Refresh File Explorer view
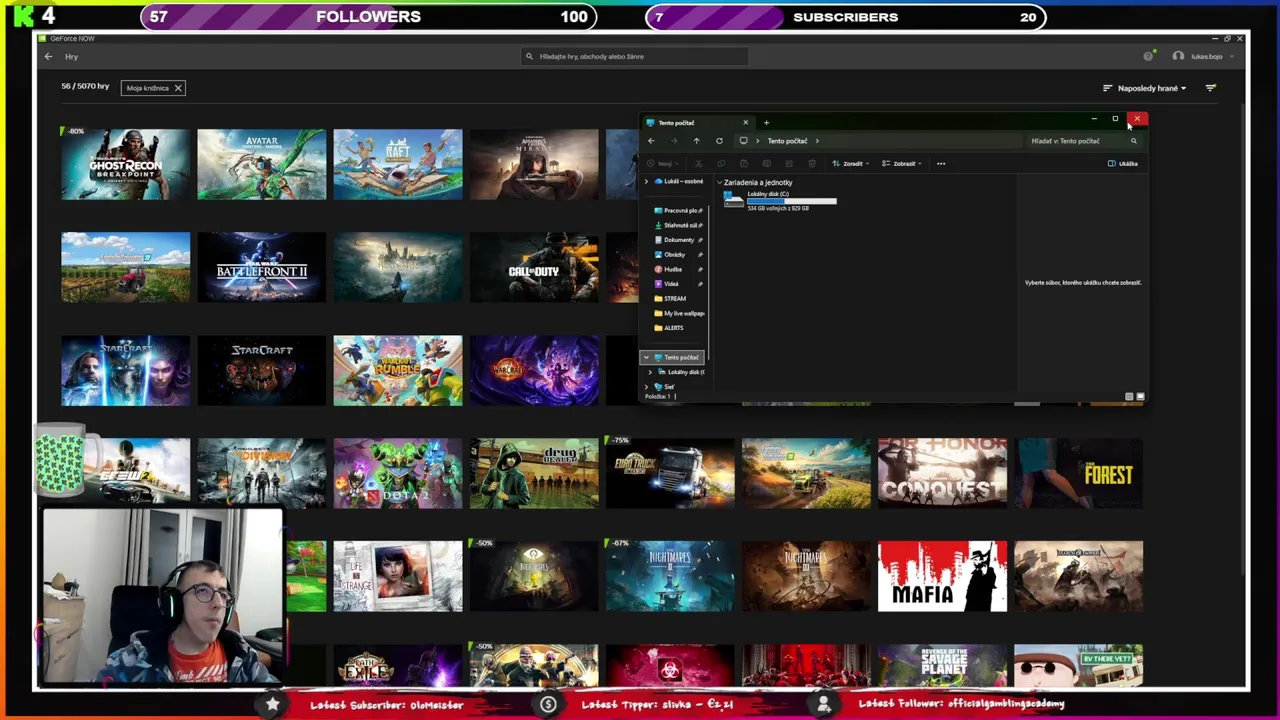This screenshot has height=720, width=1280. coord(719,141)
